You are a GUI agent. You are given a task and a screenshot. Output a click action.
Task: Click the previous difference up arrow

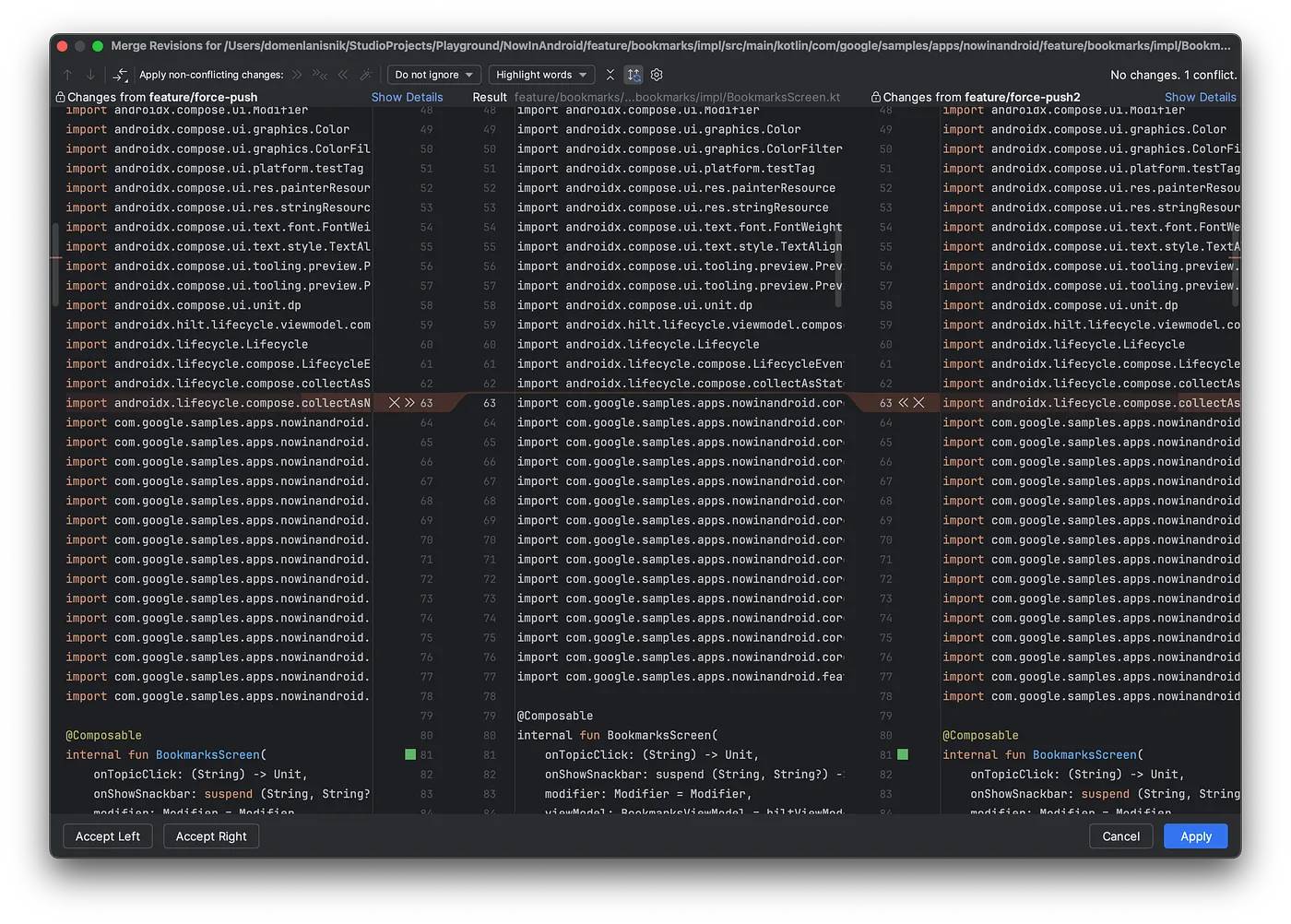tap(67, 75)
